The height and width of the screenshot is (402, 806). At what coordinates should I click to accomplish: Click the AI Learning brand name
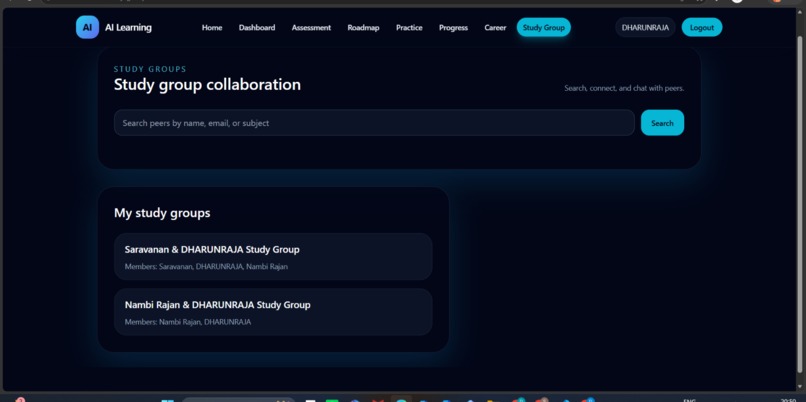[x=128, y=28]
